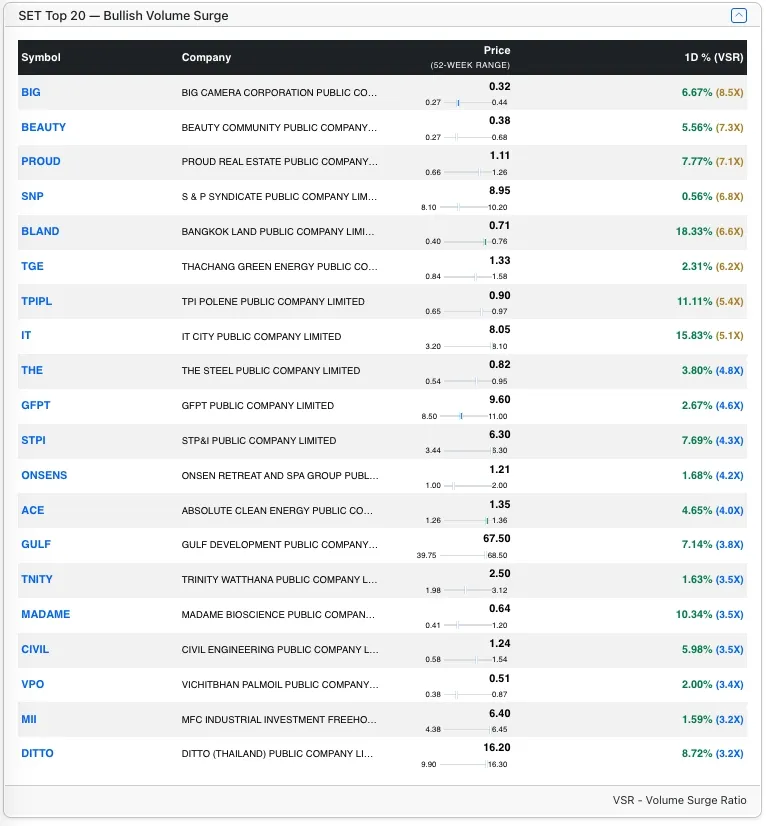Image resolution: width=766 pixels, height=826 pixels.
Task: Open the TNITY stock symbol link
Action: 37,579
